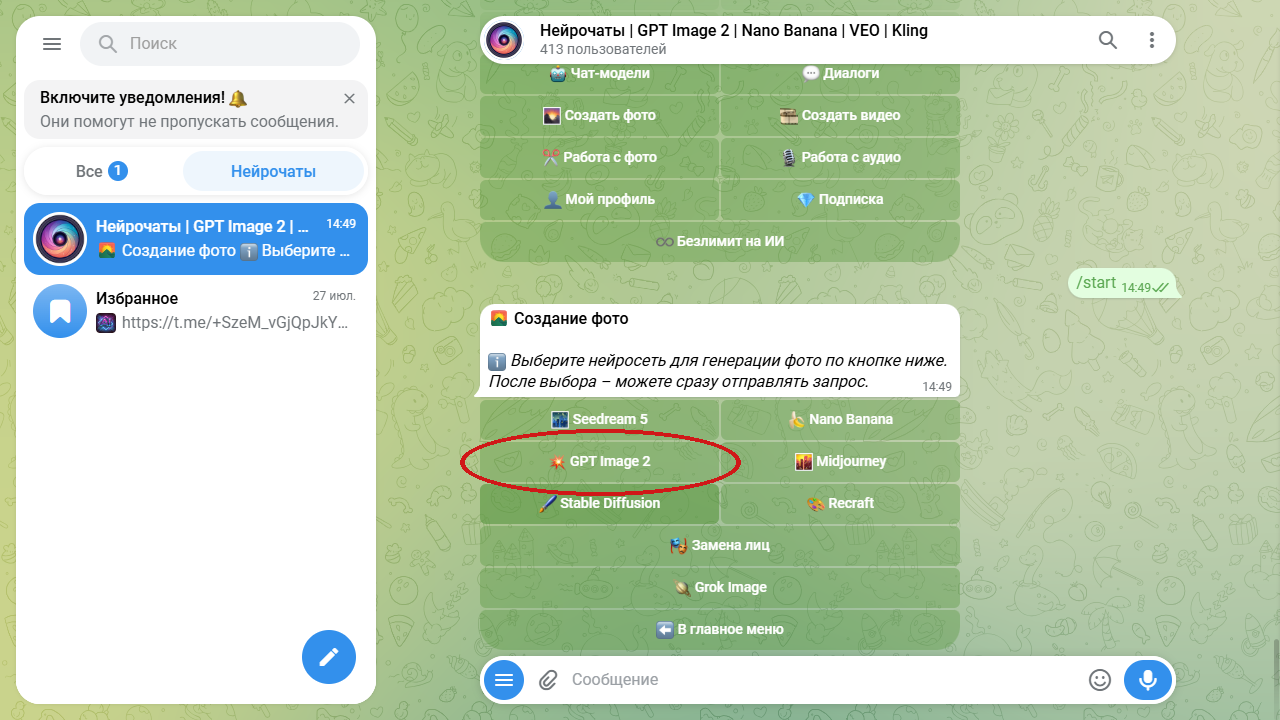
Task: Attach a file with the paperclip icon
Action: [547, 680]
